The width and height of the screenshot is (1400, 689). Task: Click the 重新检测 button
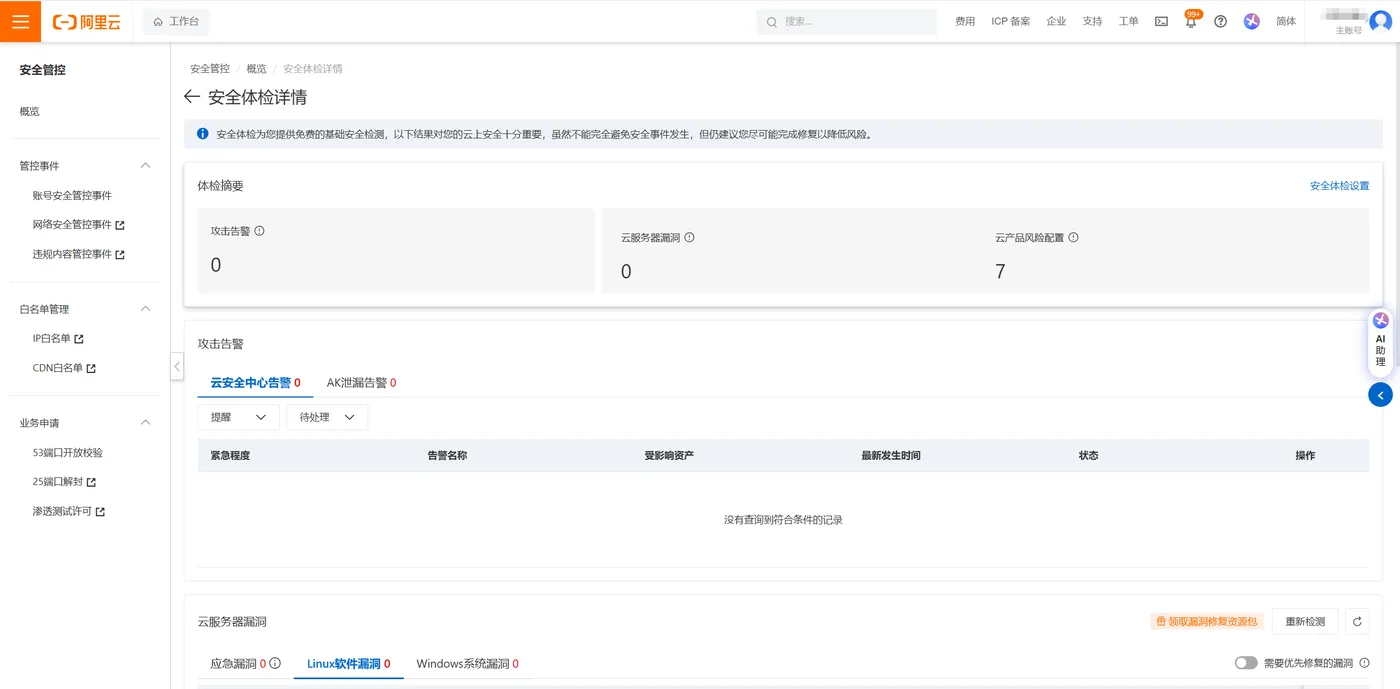(1305, 622)
